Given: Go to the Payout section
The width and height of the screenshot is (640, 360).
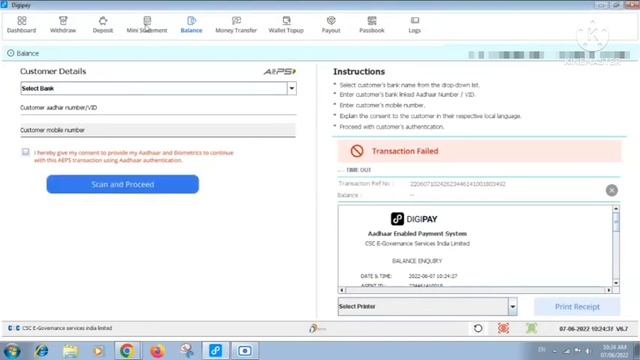Looking at the screenshot, I should pyautogui.click(x=331, y=24).
